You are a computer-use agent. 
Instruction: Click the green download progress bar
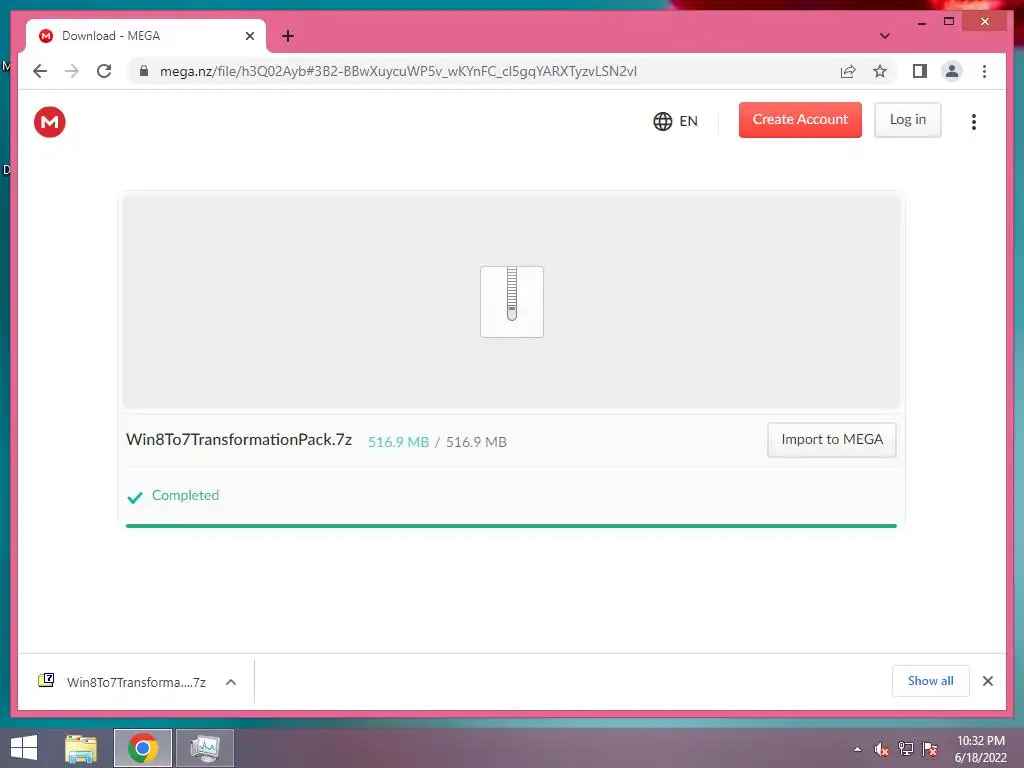pyautogui.click(x=511, y=525)
